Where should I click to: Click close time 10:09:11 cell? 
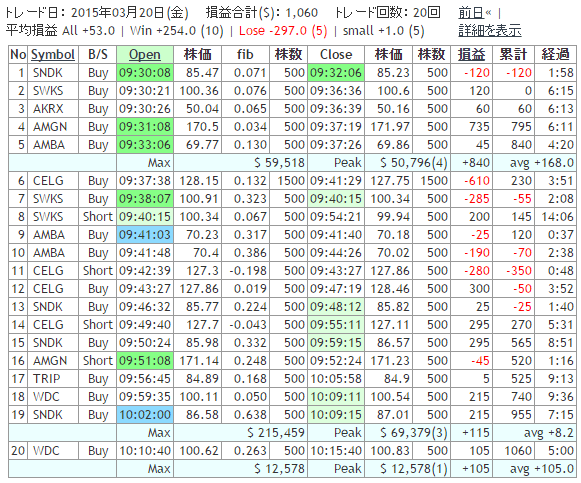tap(336, 397)
